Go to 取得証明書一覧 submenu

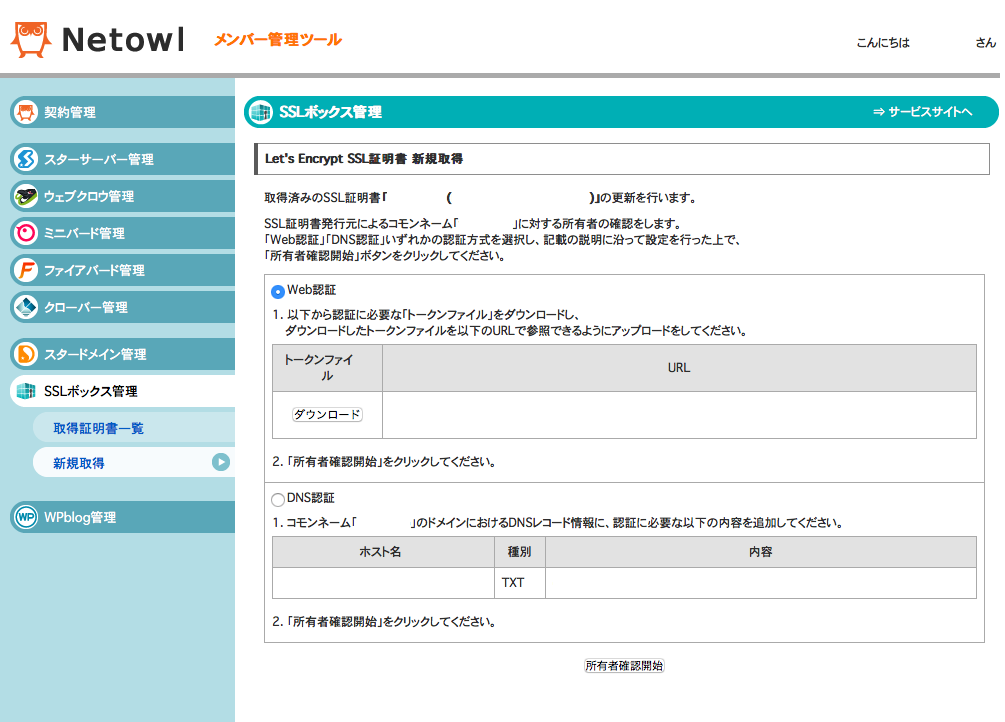coord(134,428)
